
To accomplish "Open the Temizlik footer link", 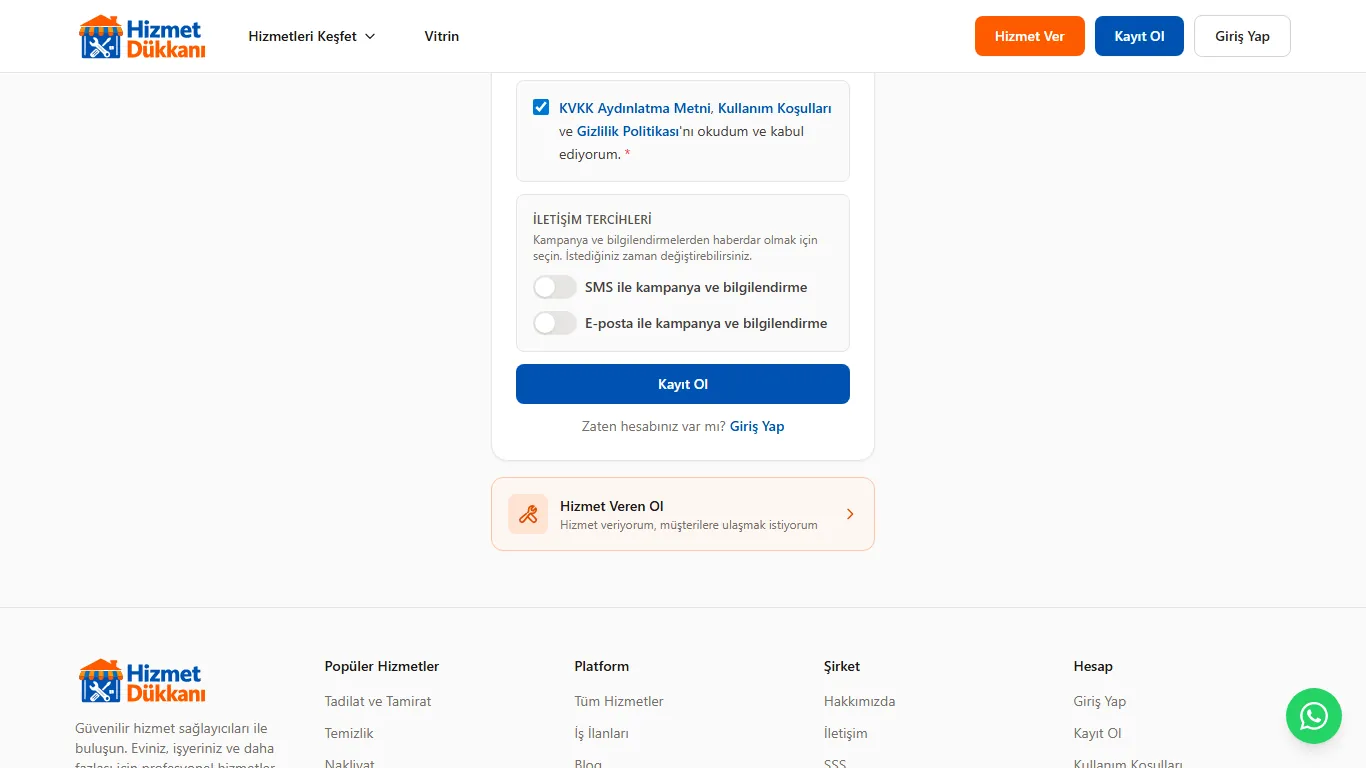I will point(349,733).
